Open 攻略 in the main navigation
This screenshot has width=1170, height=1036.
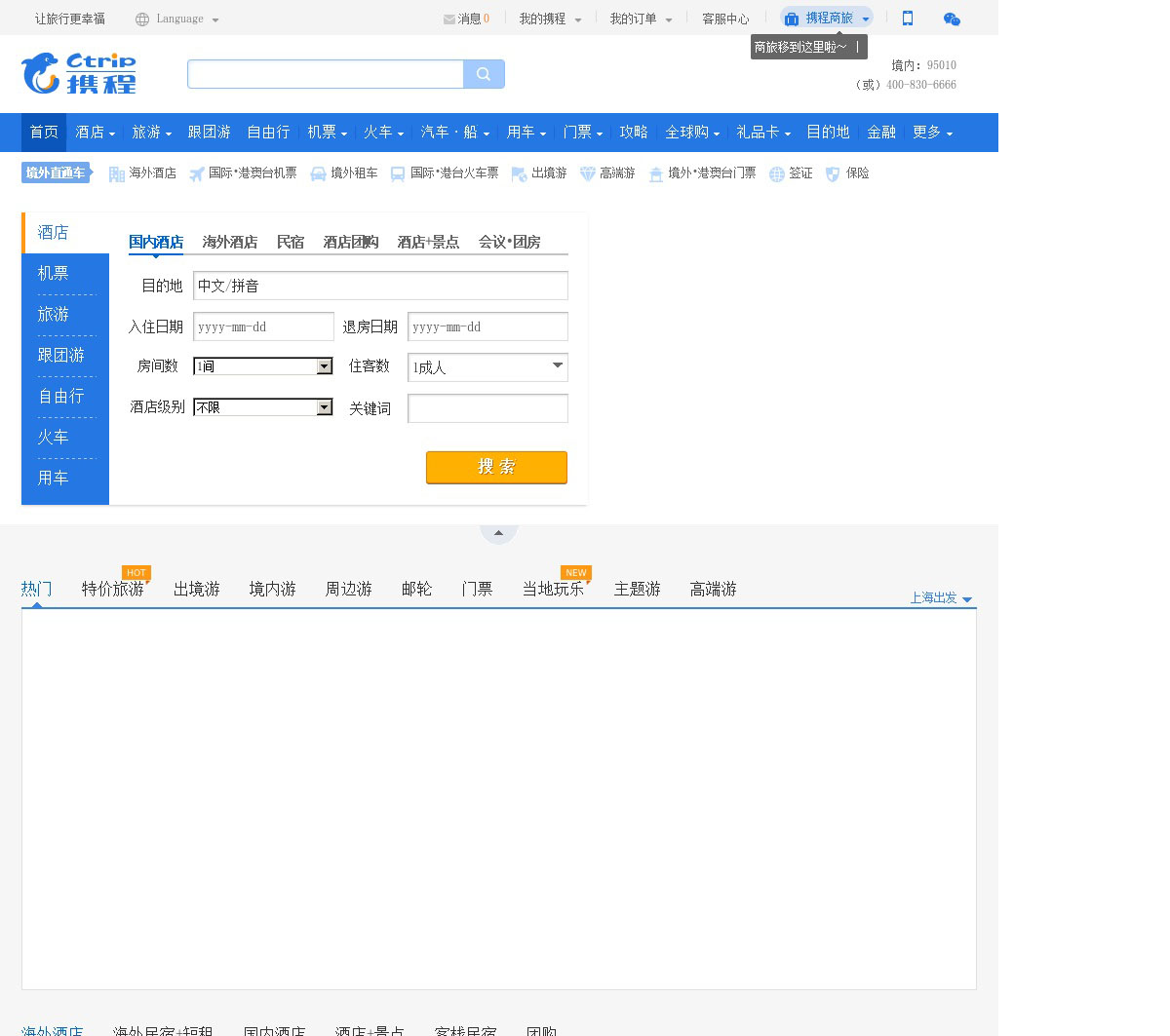[x=634, y=133]
